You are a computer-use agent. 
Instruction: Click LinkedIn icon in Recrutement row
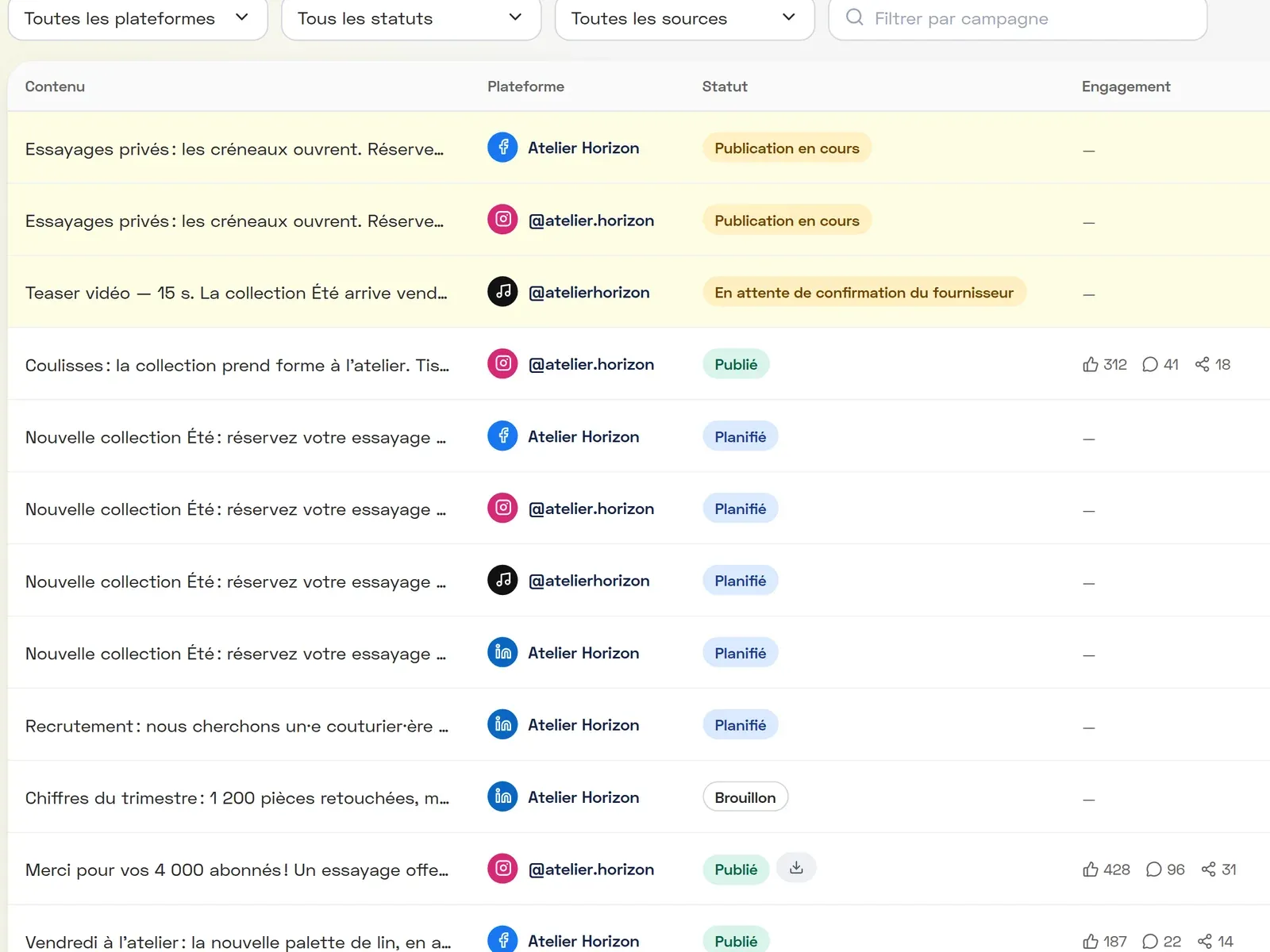502,725
